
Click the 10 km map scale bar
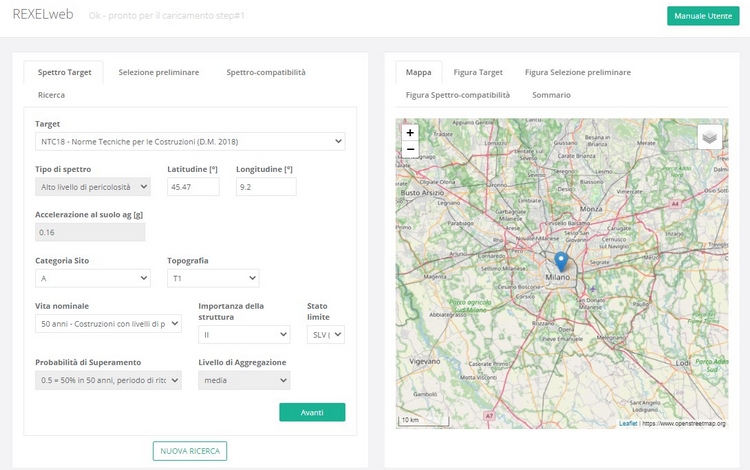[x=423, y=421]
